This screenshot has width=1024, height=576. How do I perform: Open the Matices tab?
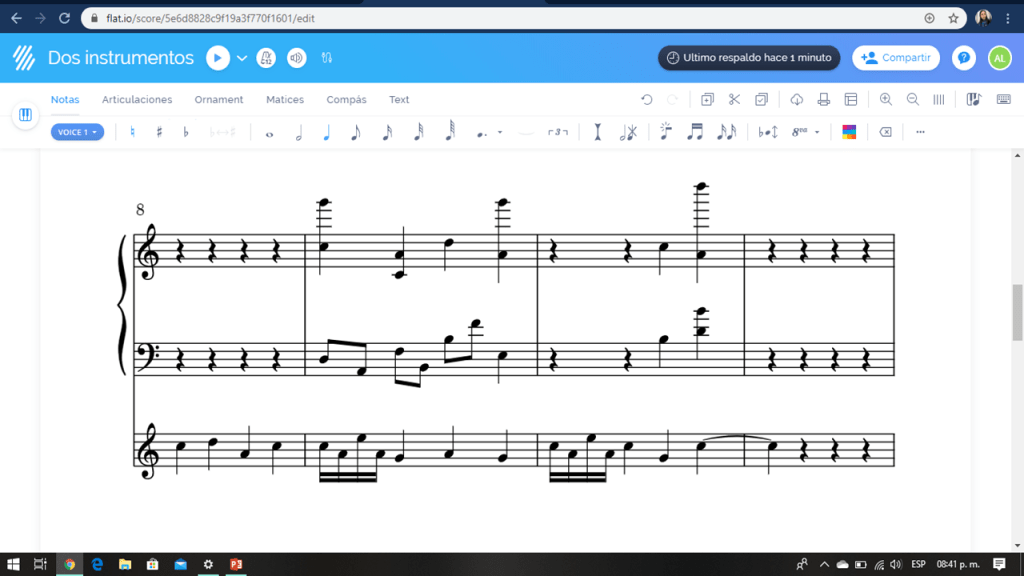click(x=285, y=100)
